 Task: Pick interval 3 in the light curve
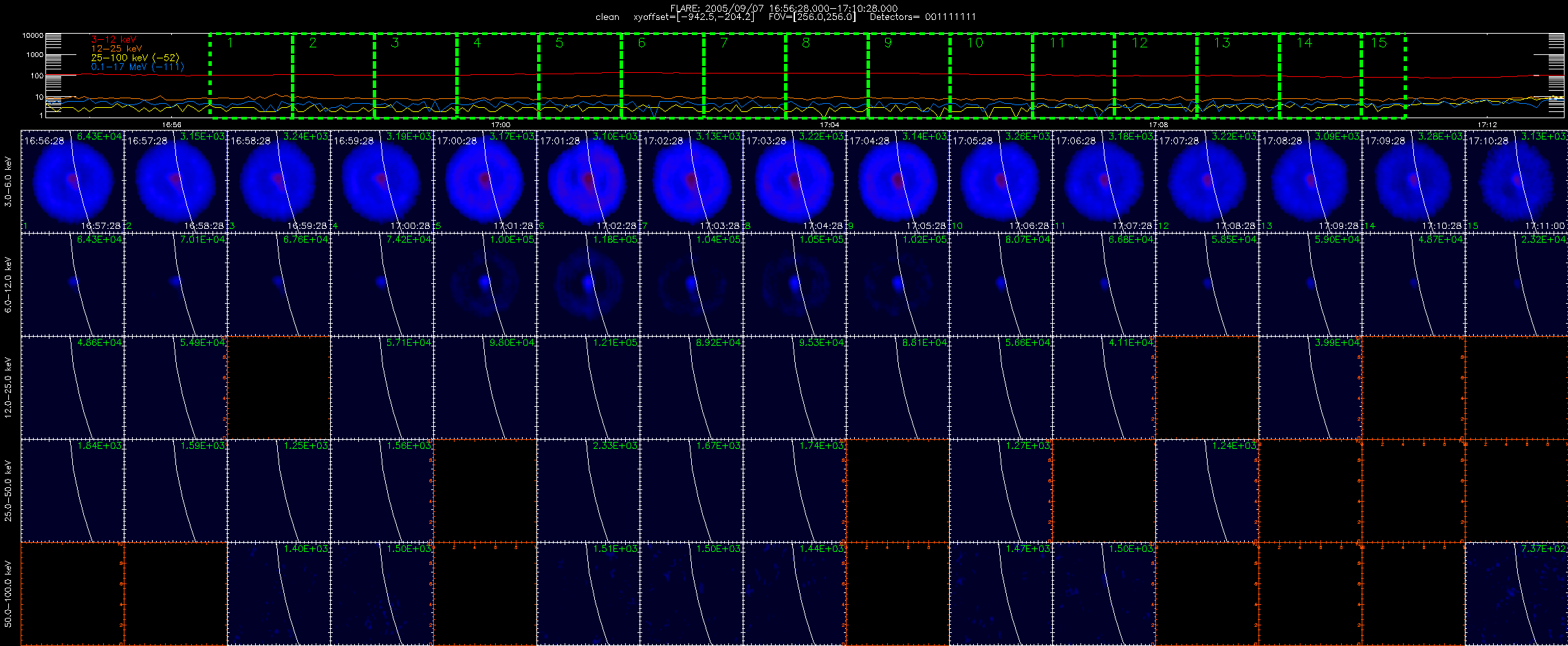(x=416, y=76)
